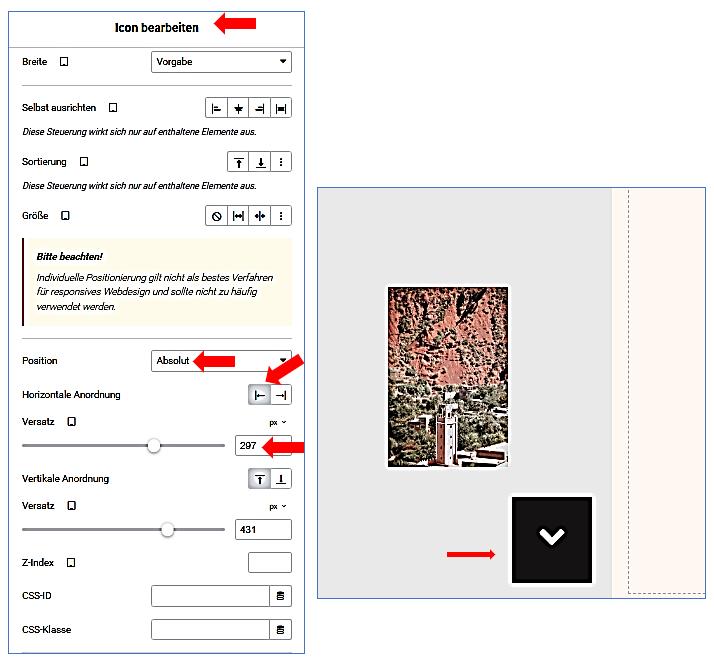The height and width of the screenshot is (661, 714).
Task: Open dynamic tags icon beside CSS-ID field
Action: [280, 597]
